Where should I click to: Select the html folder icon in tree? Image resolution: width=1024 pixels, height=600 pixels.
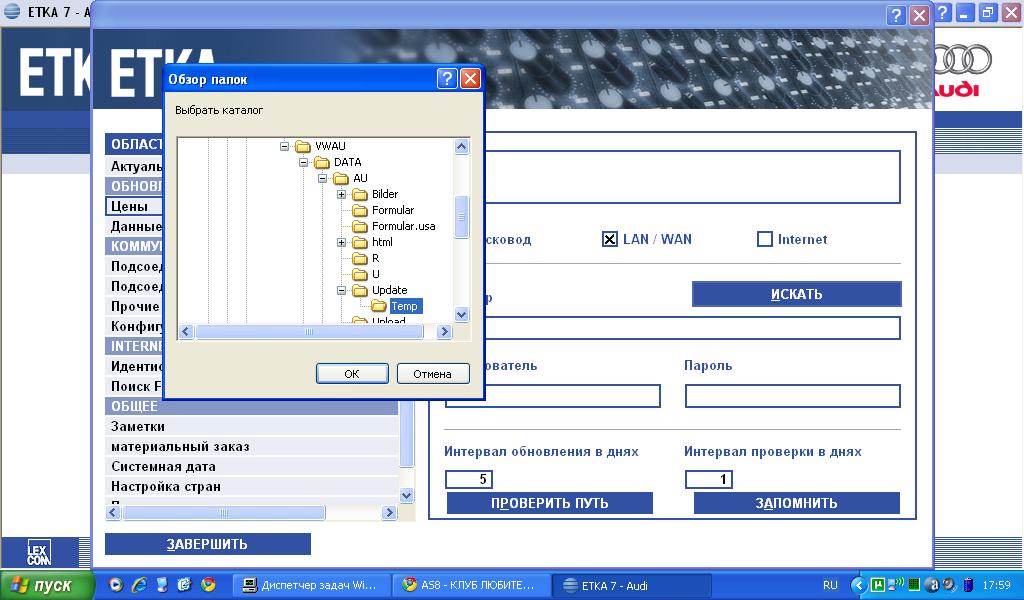tap(361, 242)
